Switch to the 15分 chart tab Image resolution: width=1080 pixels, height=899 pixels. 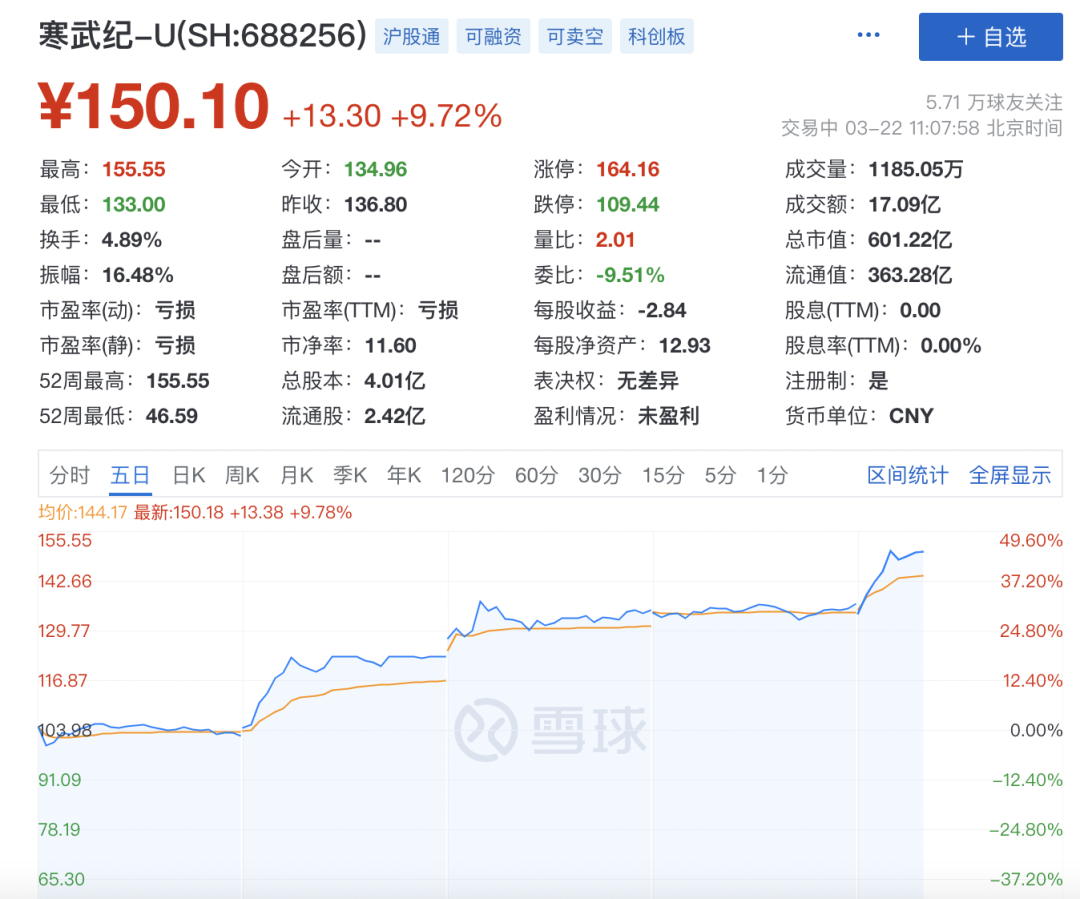click(x=663, y=475)
